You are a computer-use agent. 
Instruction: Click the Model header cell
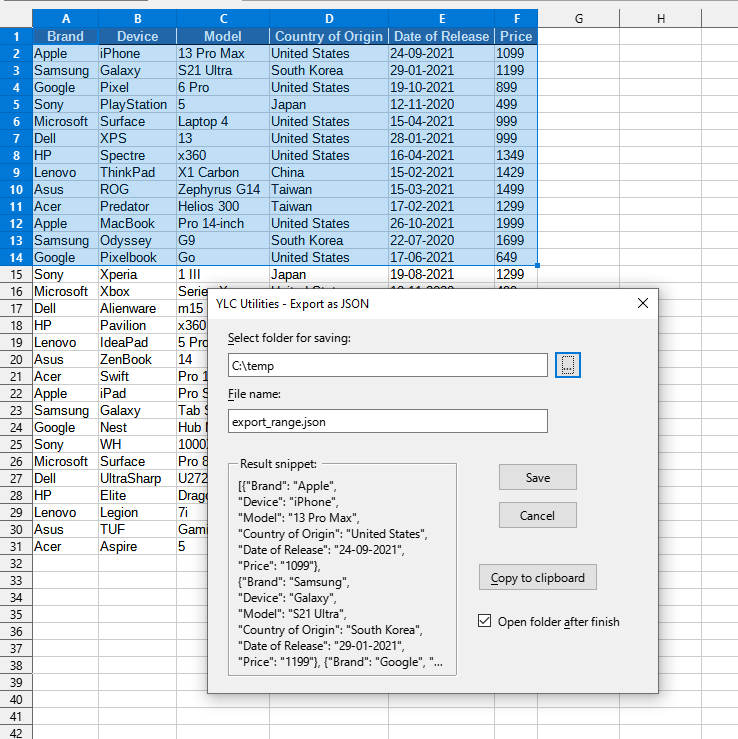pyautogui.click(x=223, y=36)
